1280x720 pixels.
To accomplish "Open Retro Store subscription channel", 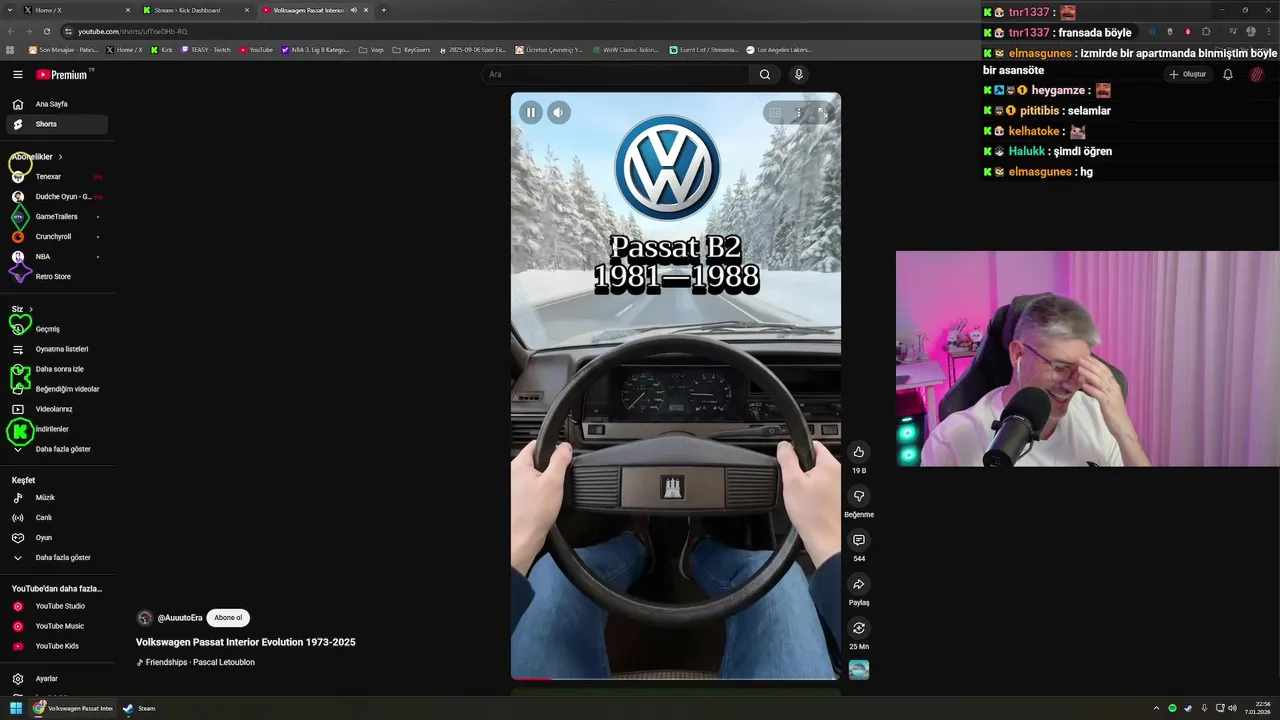I will coord(56,277).
